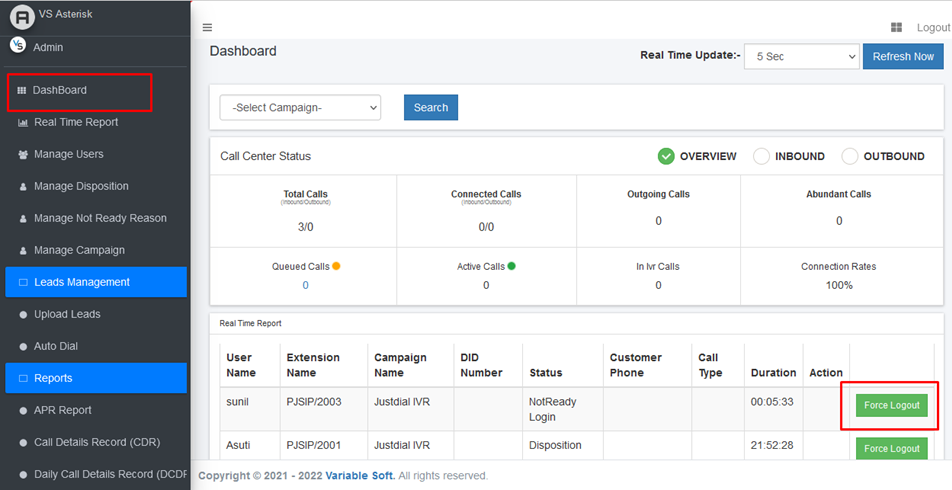This screenshot has height=490, width=952.
Task: Select the OVERVIEW radio option
Action: click(666, 156)
